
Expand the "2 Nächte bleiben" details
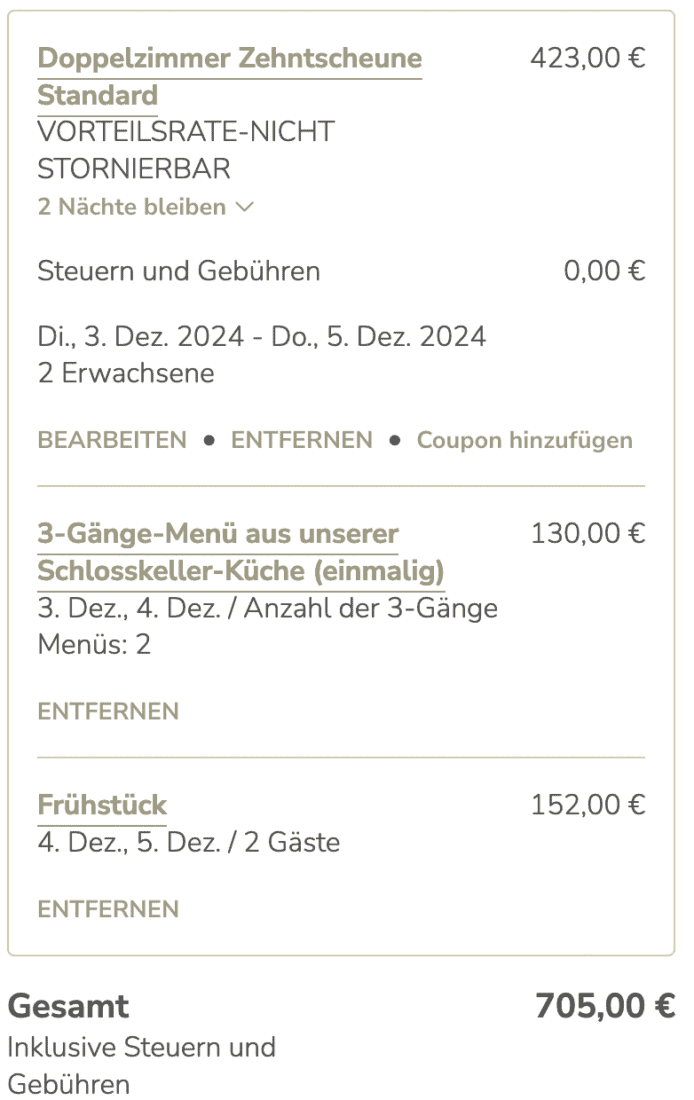coord(132,208)
